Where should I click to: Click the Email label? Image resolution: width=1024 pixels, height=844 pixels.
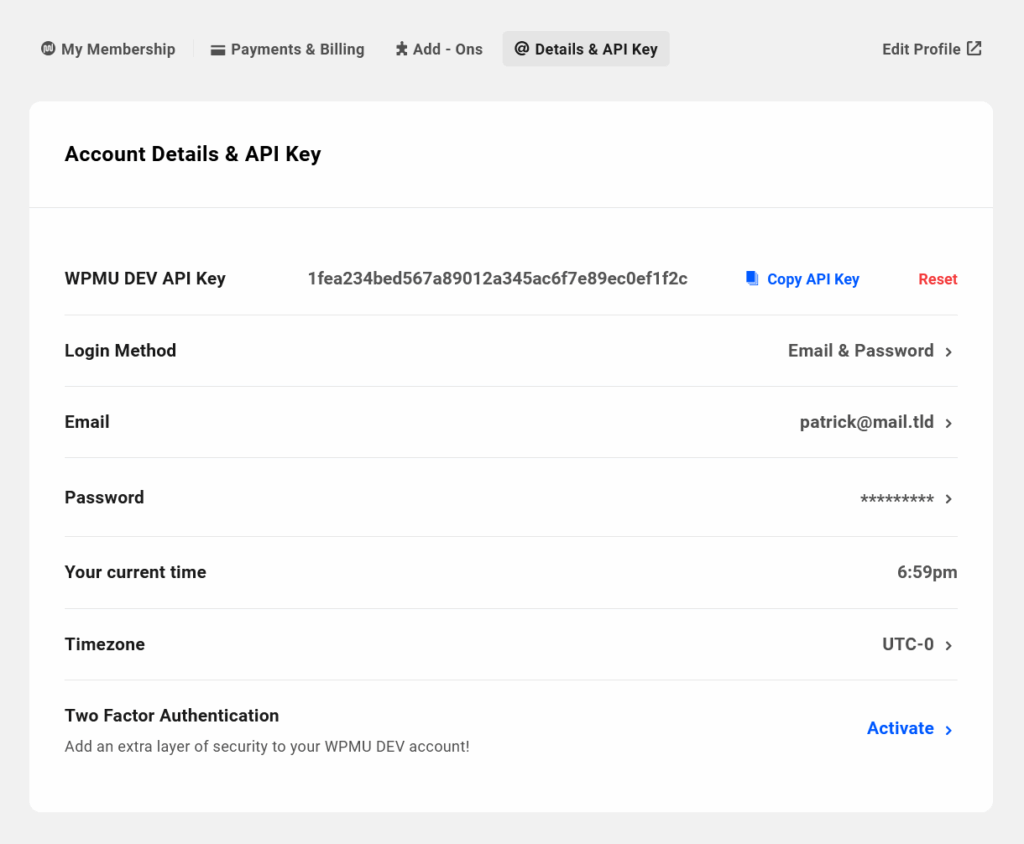87,422
